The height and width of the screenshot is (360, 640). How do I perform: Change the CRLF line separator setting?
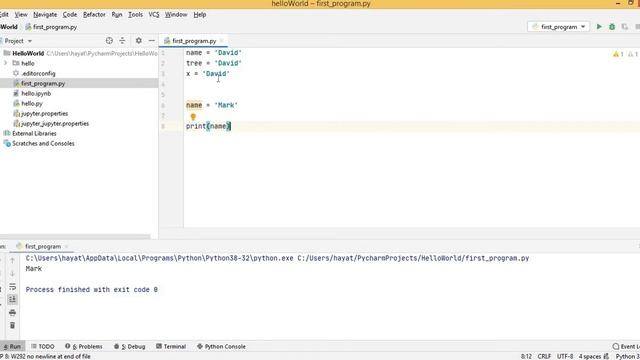point(544,356)
